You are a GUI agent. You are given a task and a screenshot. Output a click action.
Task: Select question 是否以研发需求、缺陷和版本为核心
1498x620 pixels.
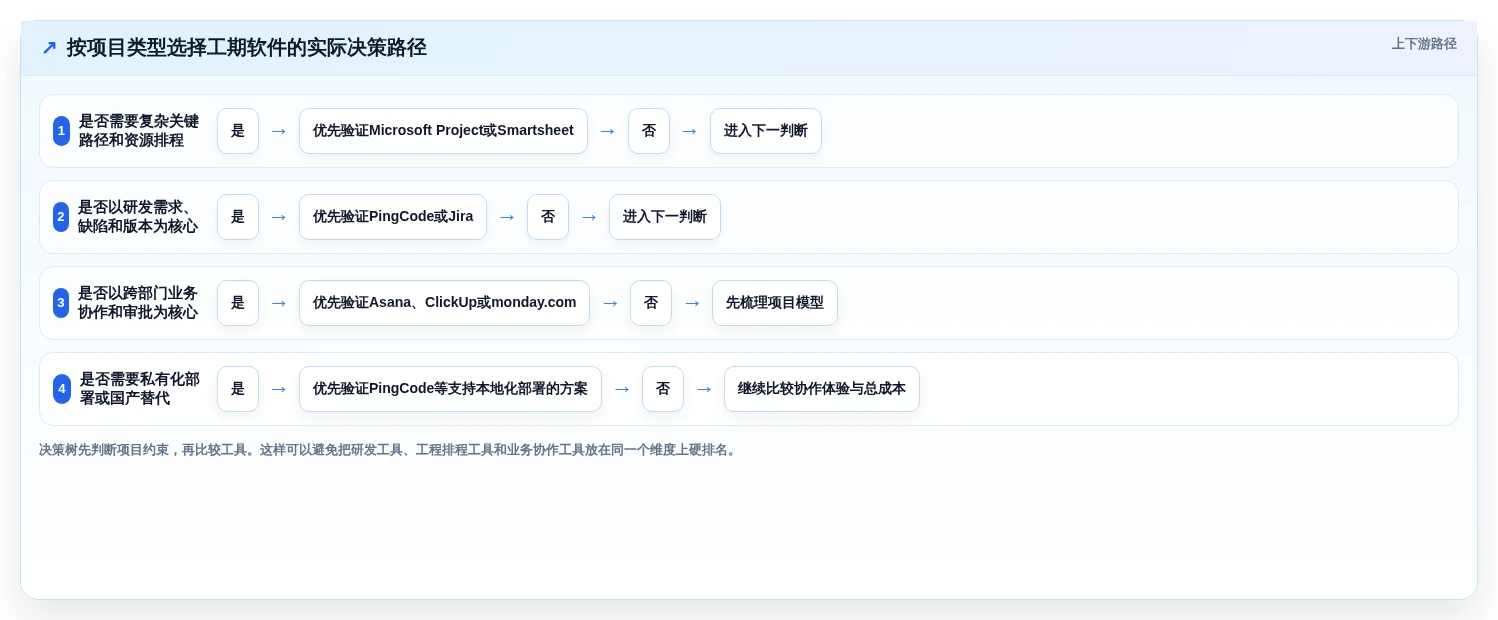click(138, 217)
